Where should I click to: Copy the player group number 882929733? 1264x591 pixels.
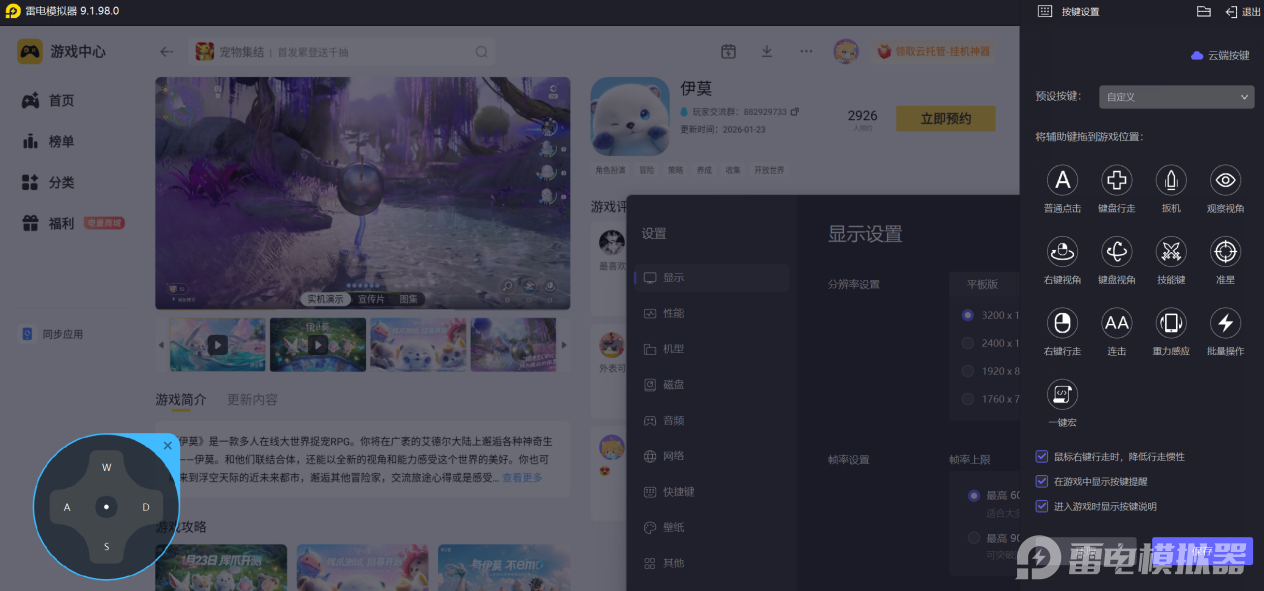click(795, 112)
